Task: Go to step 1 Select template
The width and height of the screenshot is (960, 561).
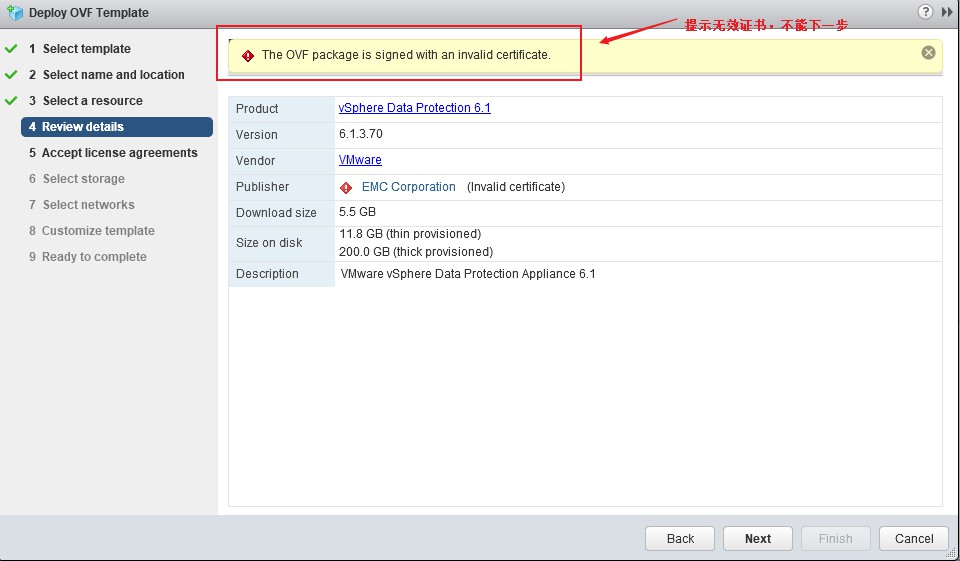Action: 80,49
